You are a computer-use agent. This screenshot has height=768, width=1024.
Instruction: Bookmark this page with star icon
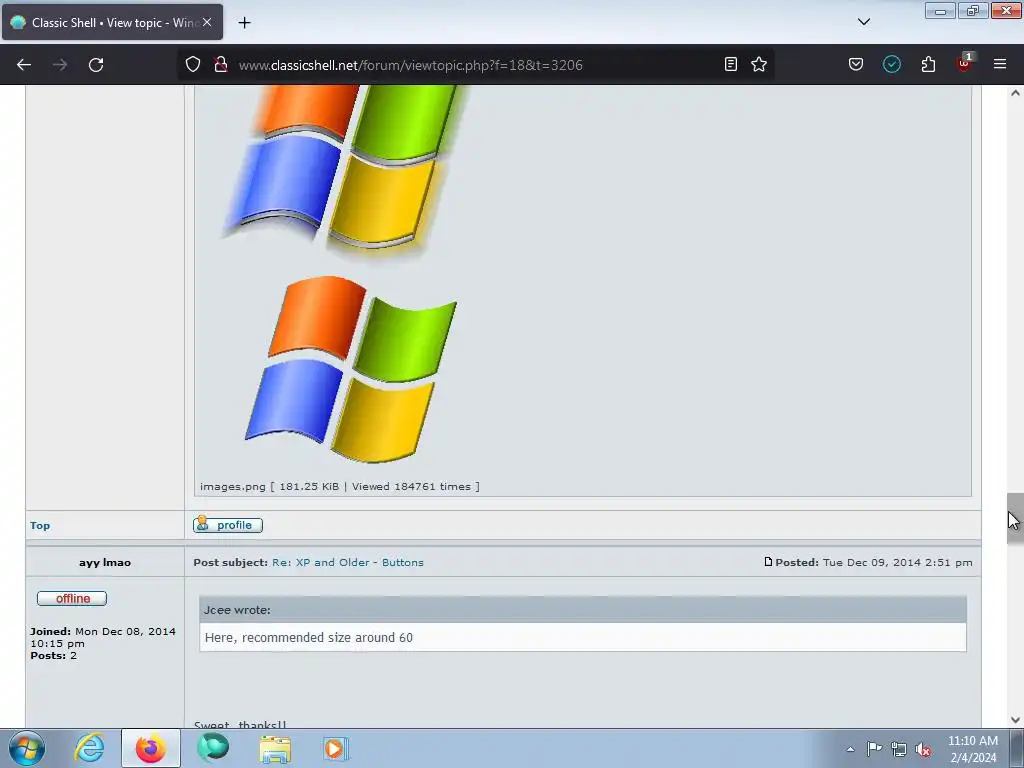pyautogui.click(x=759, y=64)
